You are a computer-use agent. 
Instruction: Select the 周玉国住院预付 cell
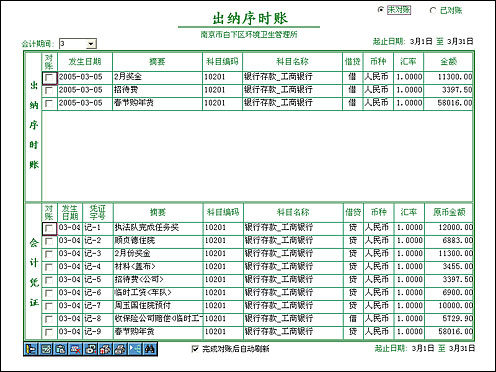158,306
